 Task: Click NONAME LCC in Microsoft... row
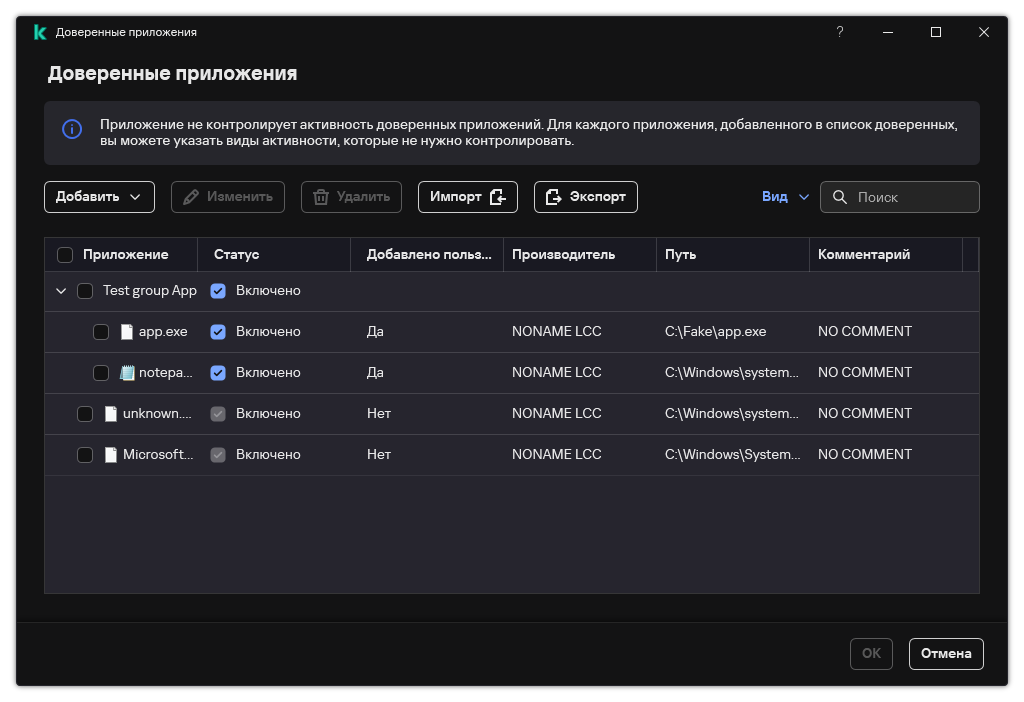556,455
